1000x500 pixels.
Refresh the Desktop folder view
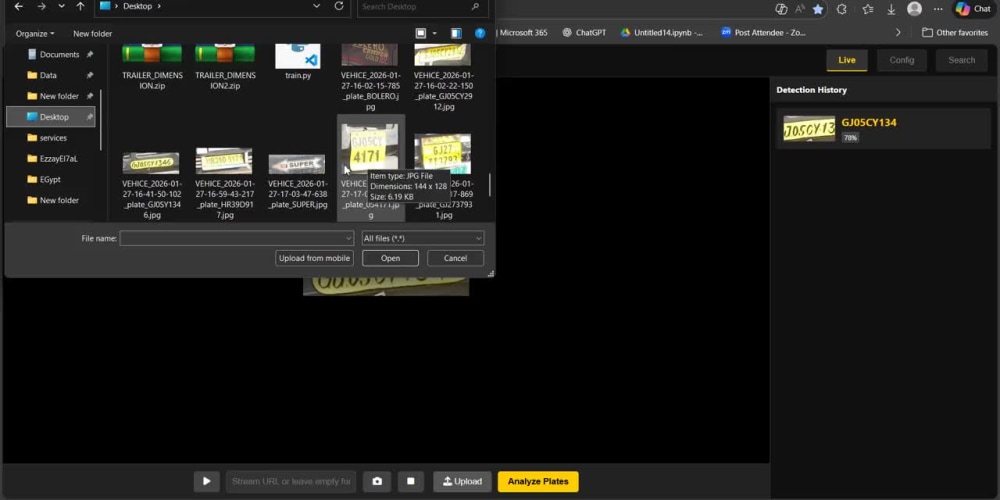(339, 6)
